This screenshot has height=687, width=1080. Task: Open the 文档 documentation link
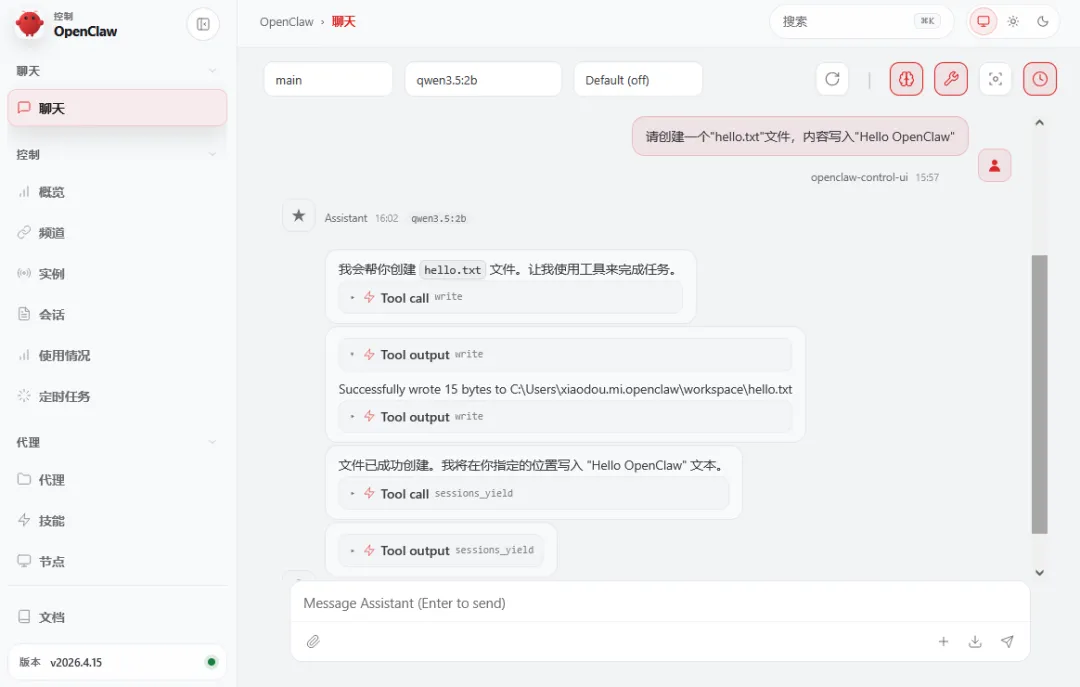117,617
